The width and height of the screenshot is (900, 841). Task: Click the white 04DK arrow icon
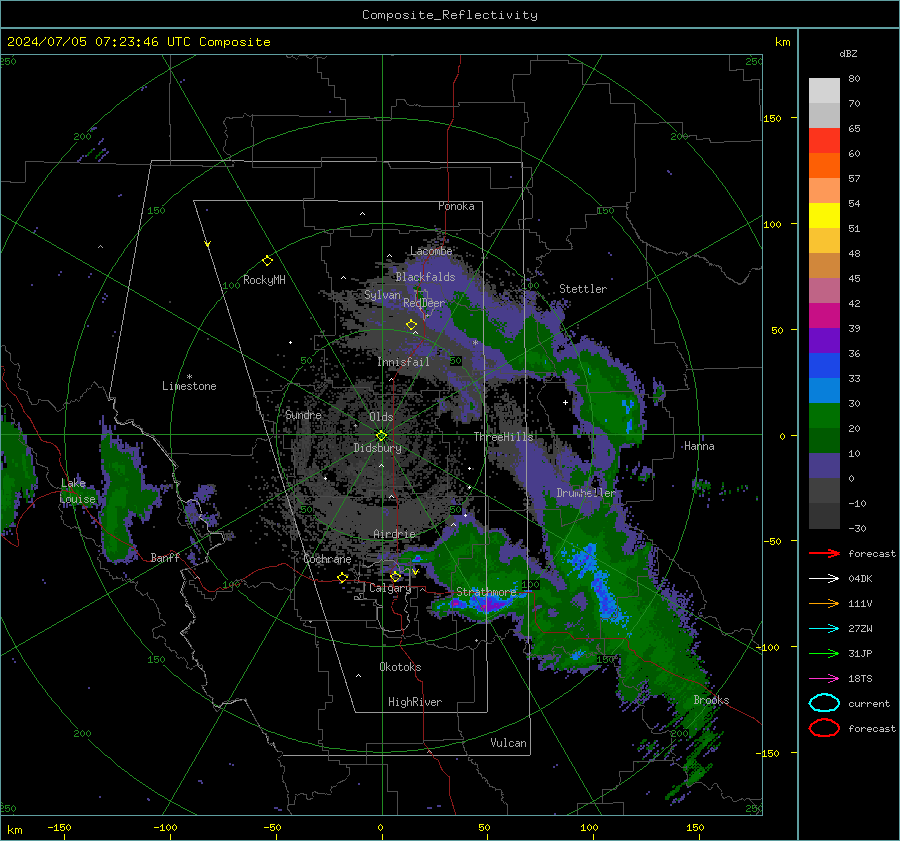(x=824, y=578)
